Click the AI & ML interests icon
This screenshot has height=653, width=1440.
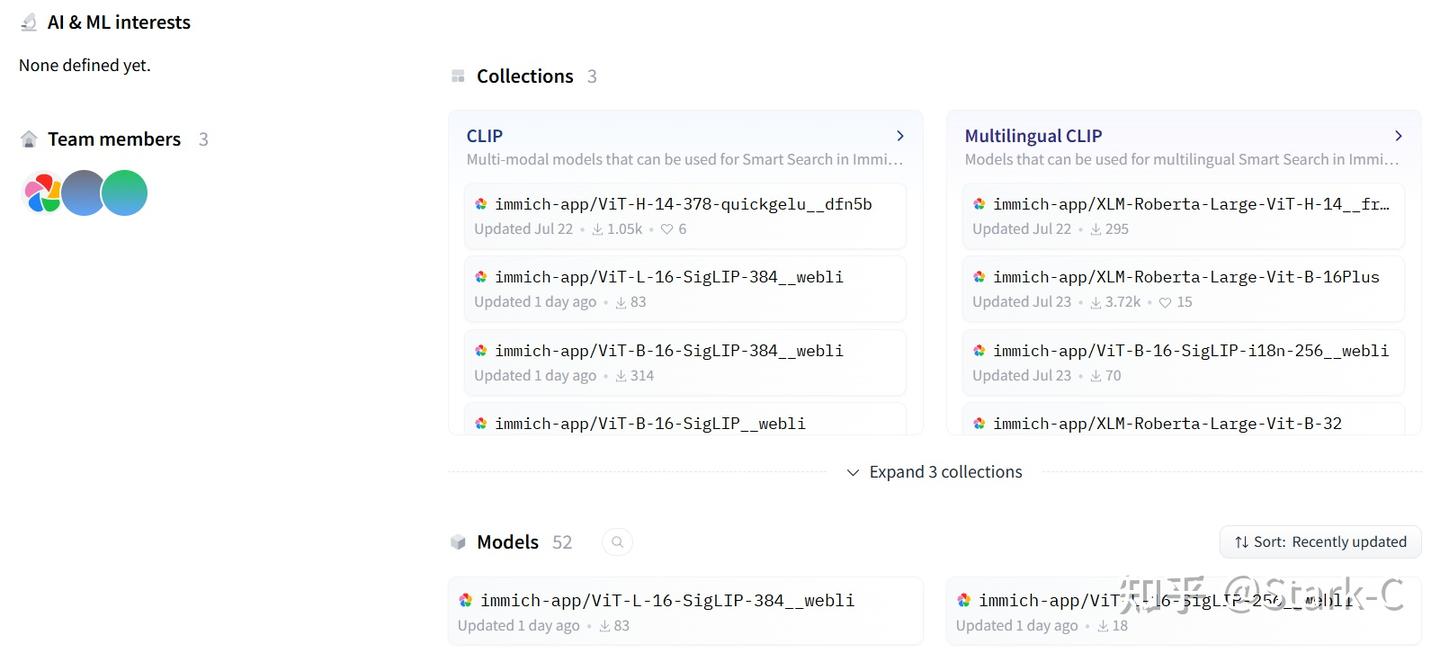coord(29,22)
